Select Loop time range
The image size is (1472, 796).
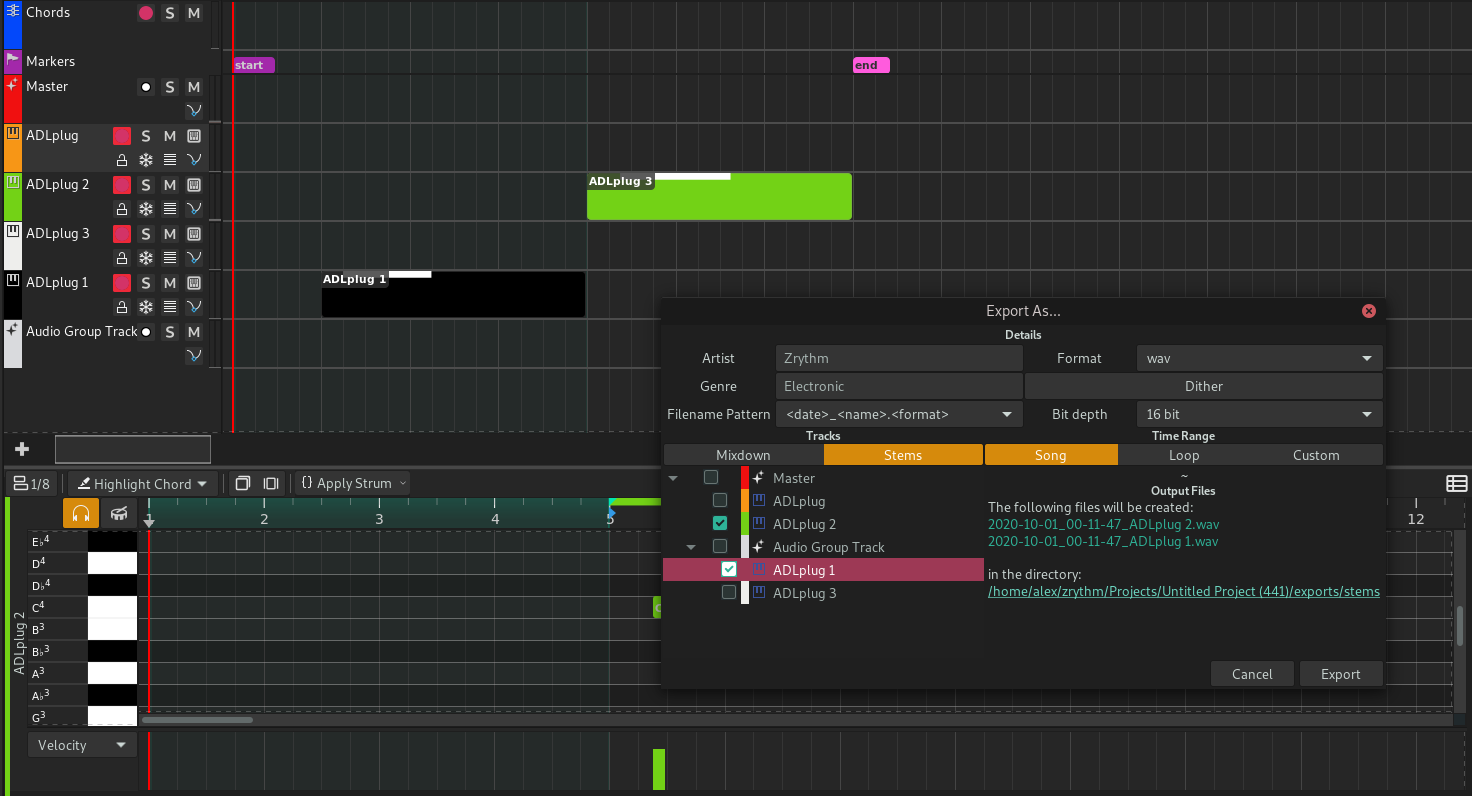pyautogui.click(x=1184, y=455)
